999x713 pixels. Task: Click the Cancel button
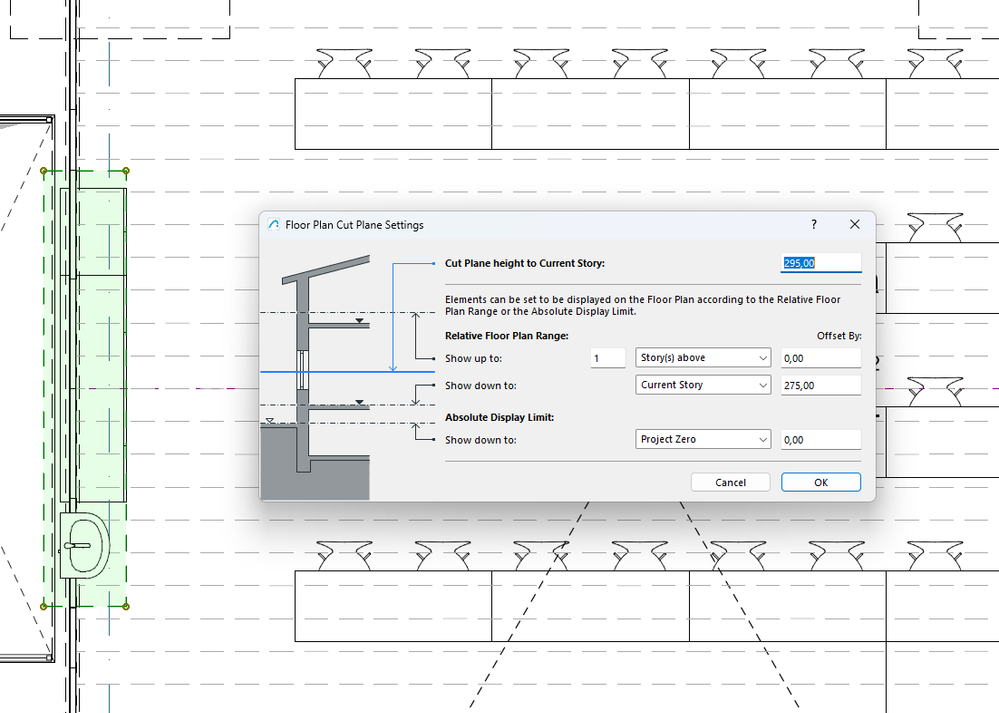point(730,482)
